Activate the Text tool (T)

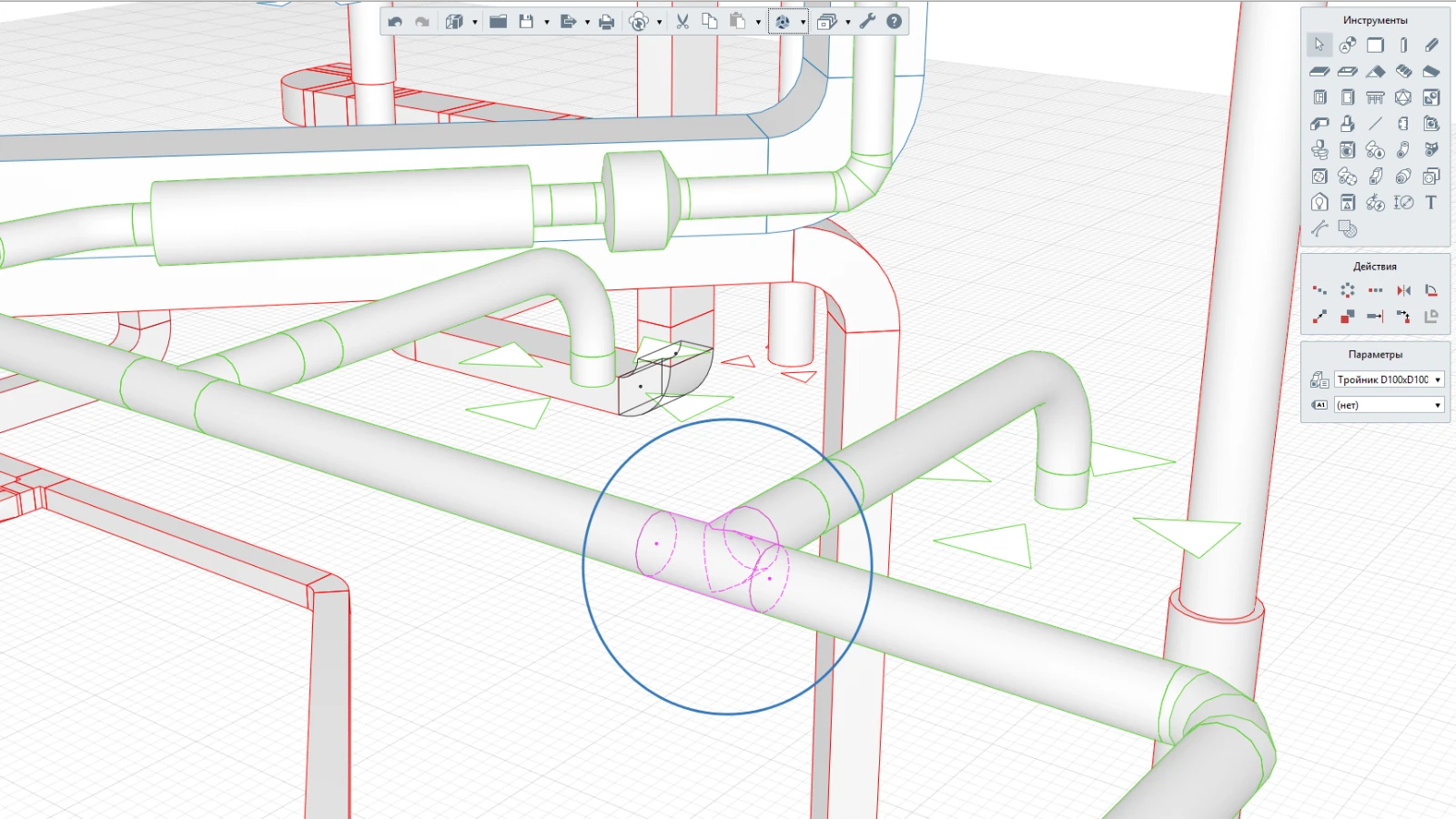click(x=1431, y=203)
